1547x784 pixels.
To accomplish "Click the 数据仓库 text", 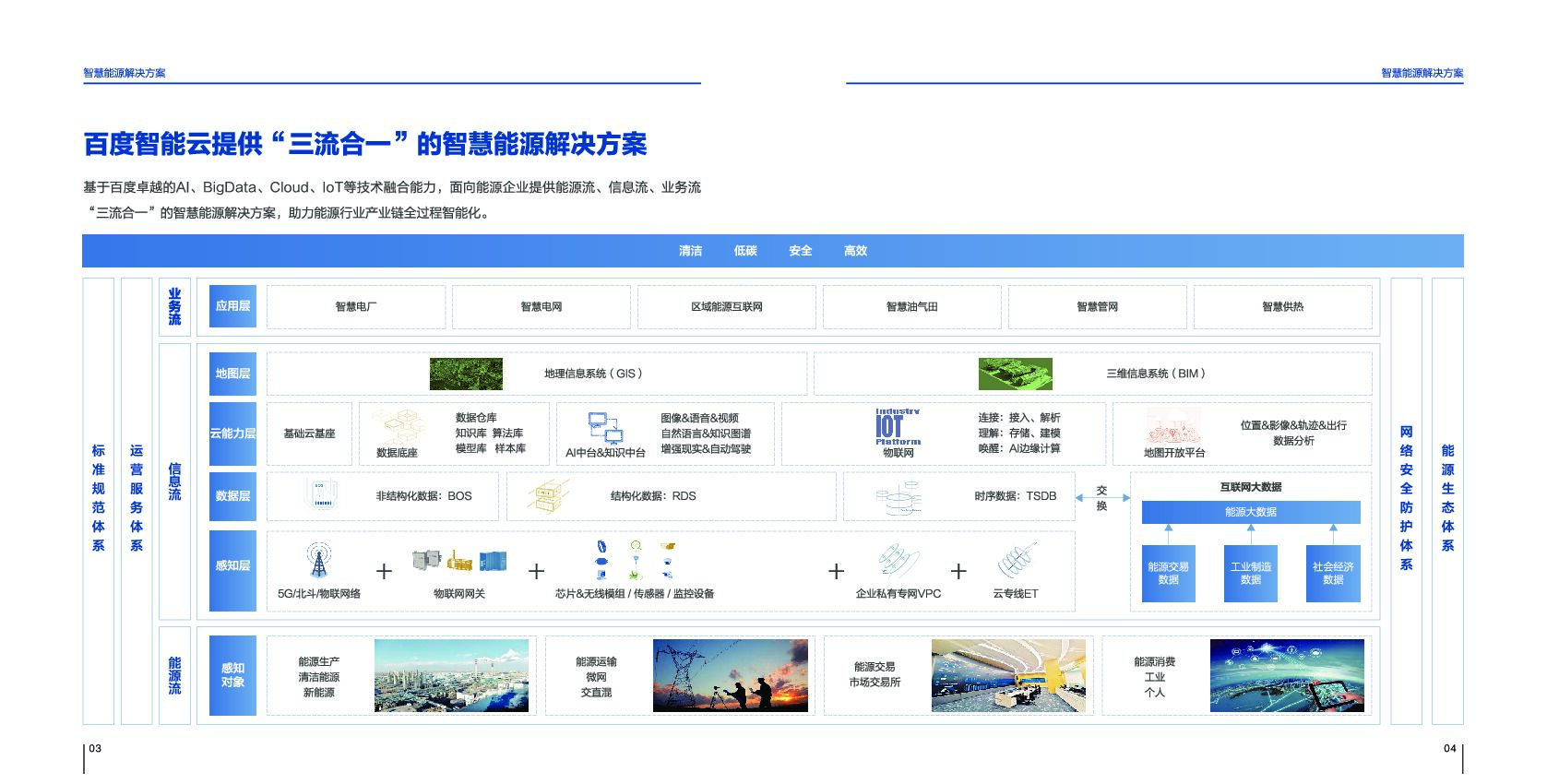I will (x=476, y=418).
